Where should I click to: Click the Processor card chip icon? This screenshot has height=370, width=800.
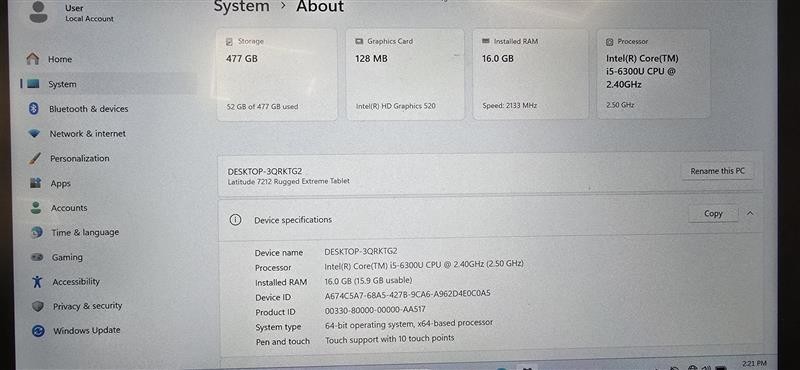610,42
